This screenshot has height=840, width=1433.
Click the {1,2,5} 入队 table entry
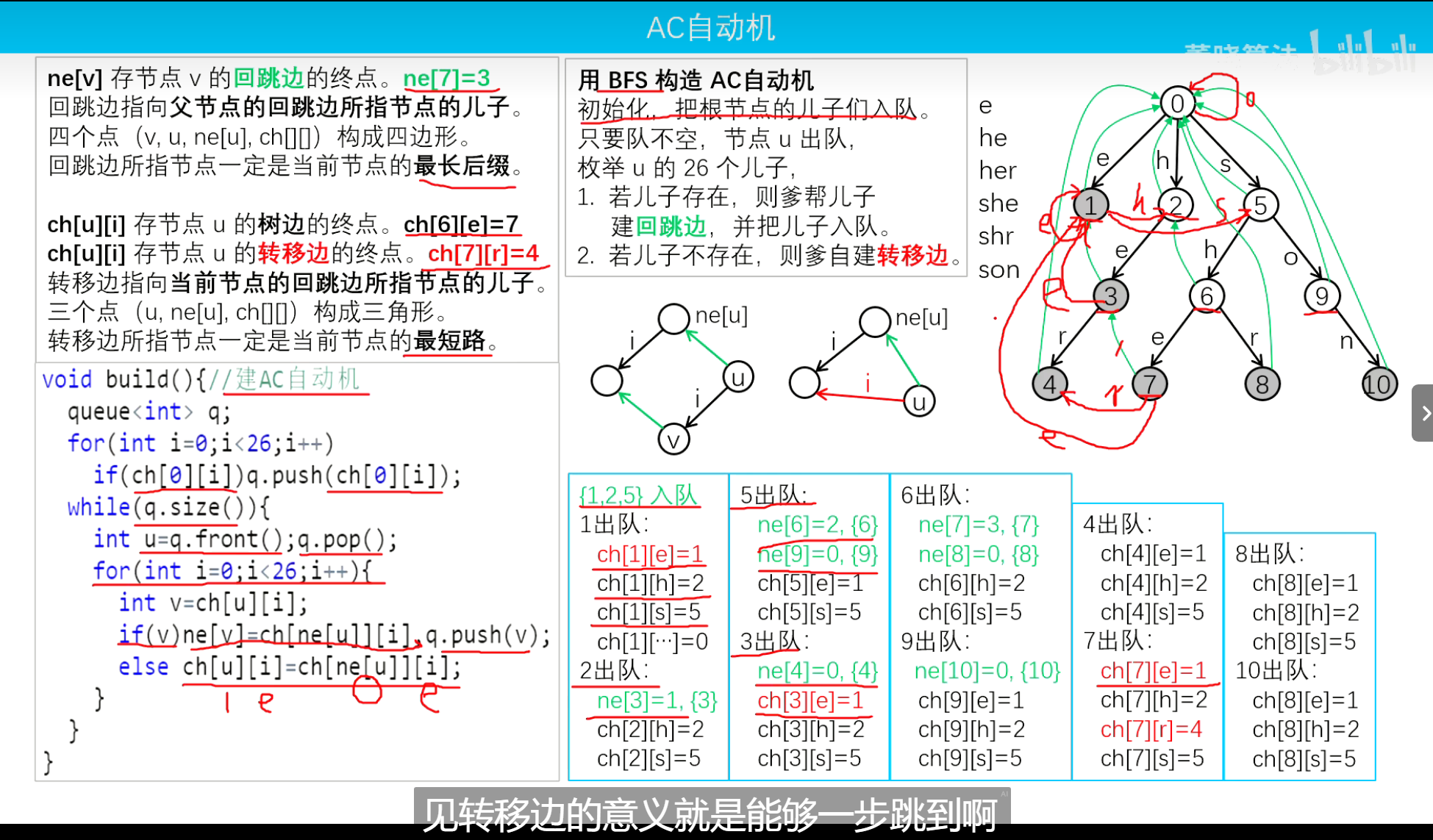coord(637,495)
